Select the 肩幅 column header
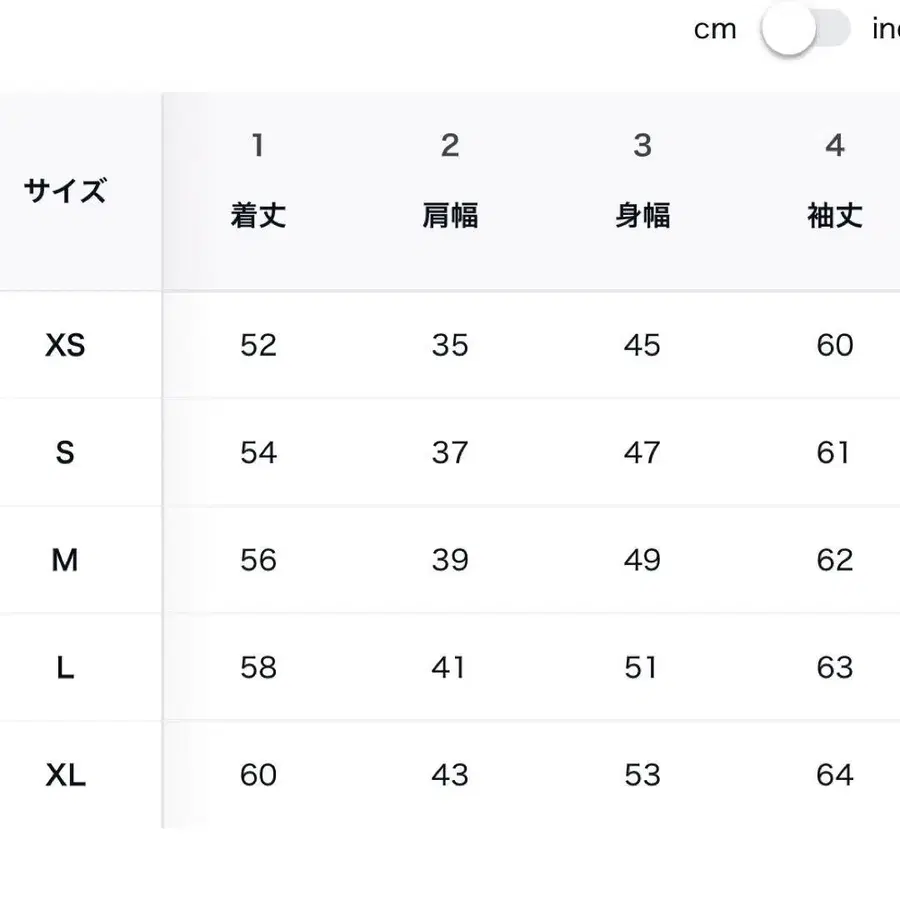The width and height of the screenshot is (900, 900). tap(450, 214)
